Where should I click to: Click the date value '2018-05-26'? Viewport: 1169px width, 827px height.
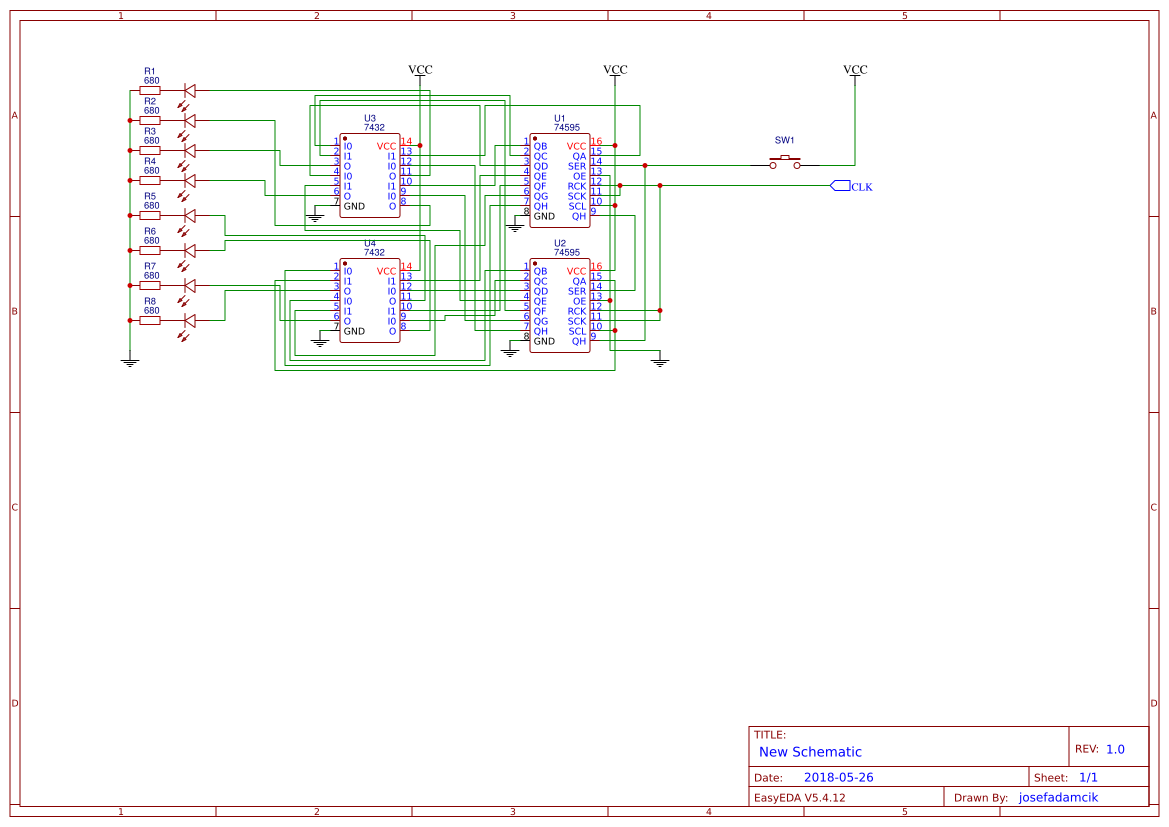[x=838, y=778]
